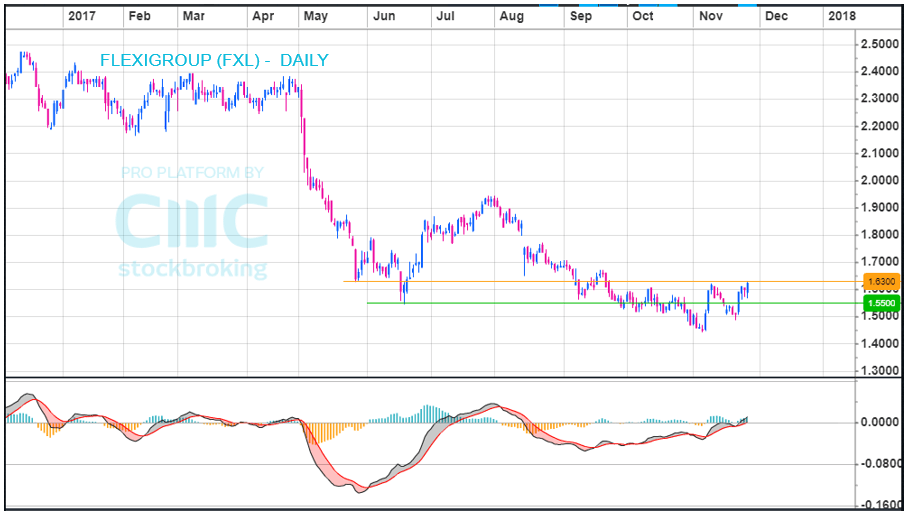Screen dimensions: 912x515
Task: Click the 1.3000 value on the price axis
Action: coord(880,371)
